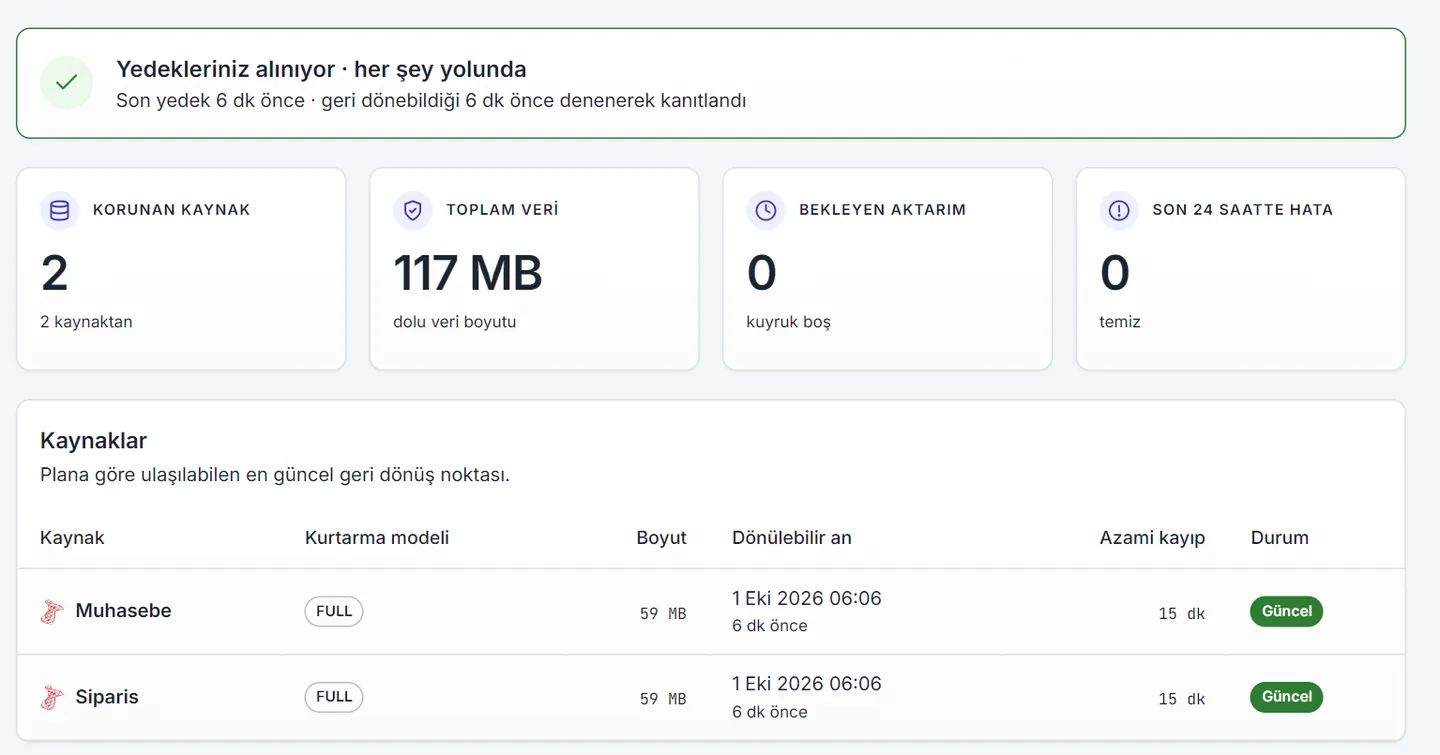Viewport: 1440px width, 755px height.
Task: Click the 'dolu veri boyutu' caption
Action: coord(455,322)
